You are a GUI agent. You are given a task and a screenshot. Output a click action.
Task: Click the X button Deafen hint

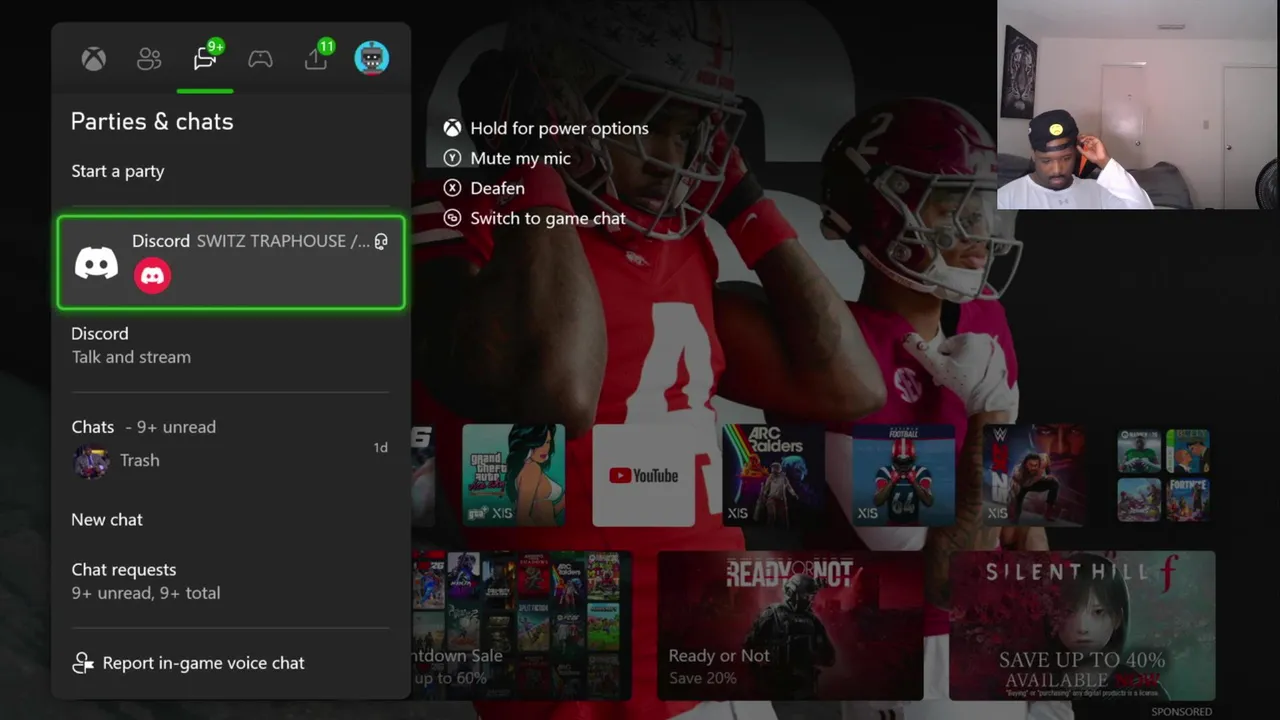coord(453,188)
